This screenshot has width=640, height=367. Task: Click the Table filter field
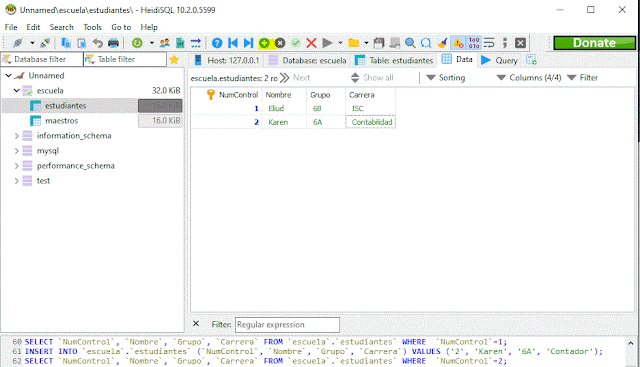(125, 60)
